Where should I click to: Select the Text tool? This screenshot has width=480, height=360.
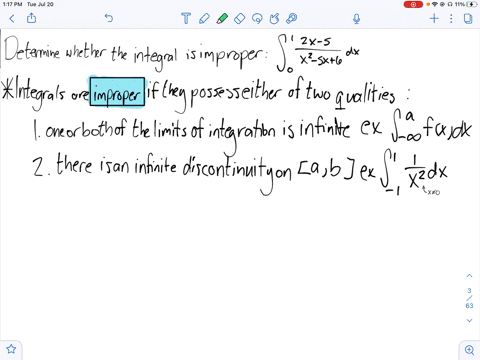pos(186,18)
